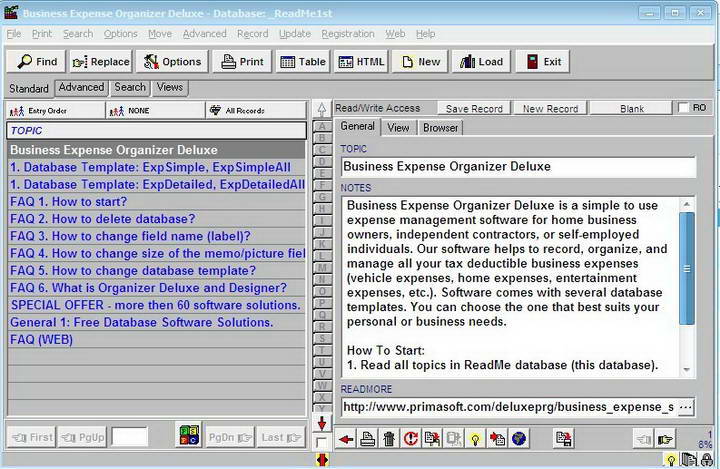The width and height of the screenshot is (720, 469).
Task: Click the up arrow above alphabet strip
Action: tap(322, 109)
